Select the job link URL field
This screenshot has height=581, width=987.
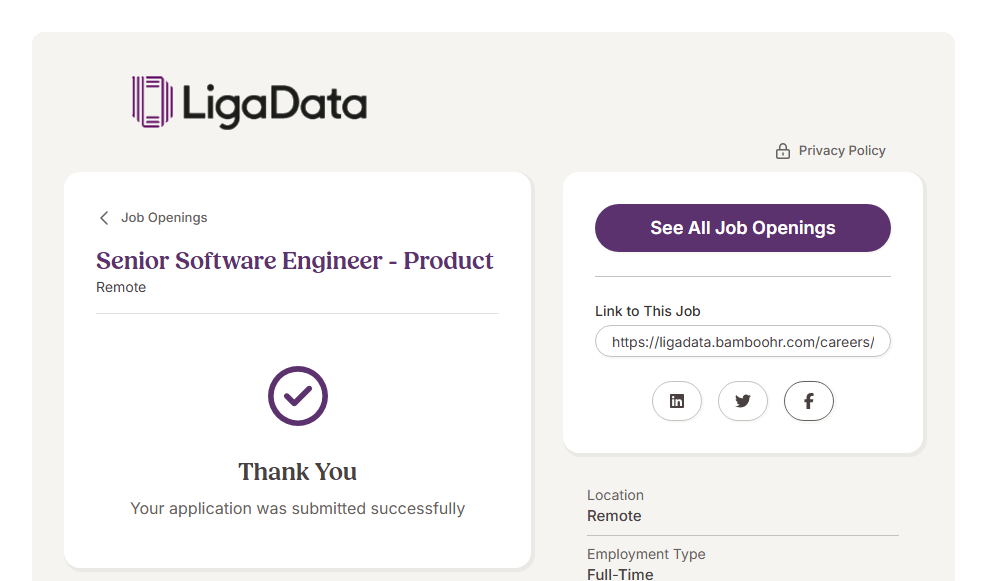click(742, 342)
